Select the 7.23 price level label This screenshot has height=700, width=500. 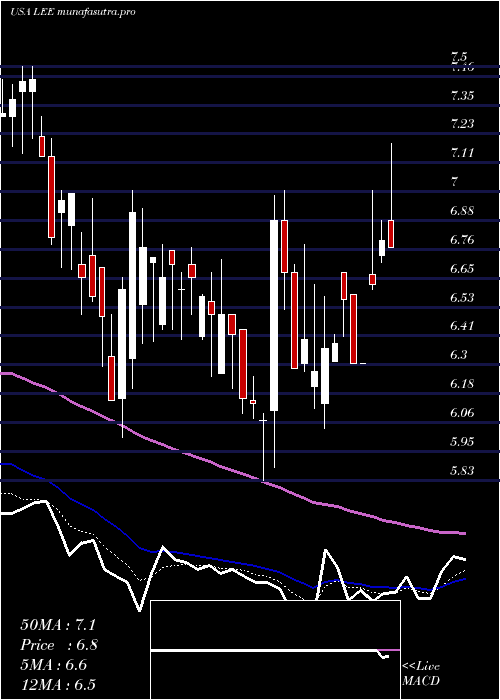pos(462,124)
